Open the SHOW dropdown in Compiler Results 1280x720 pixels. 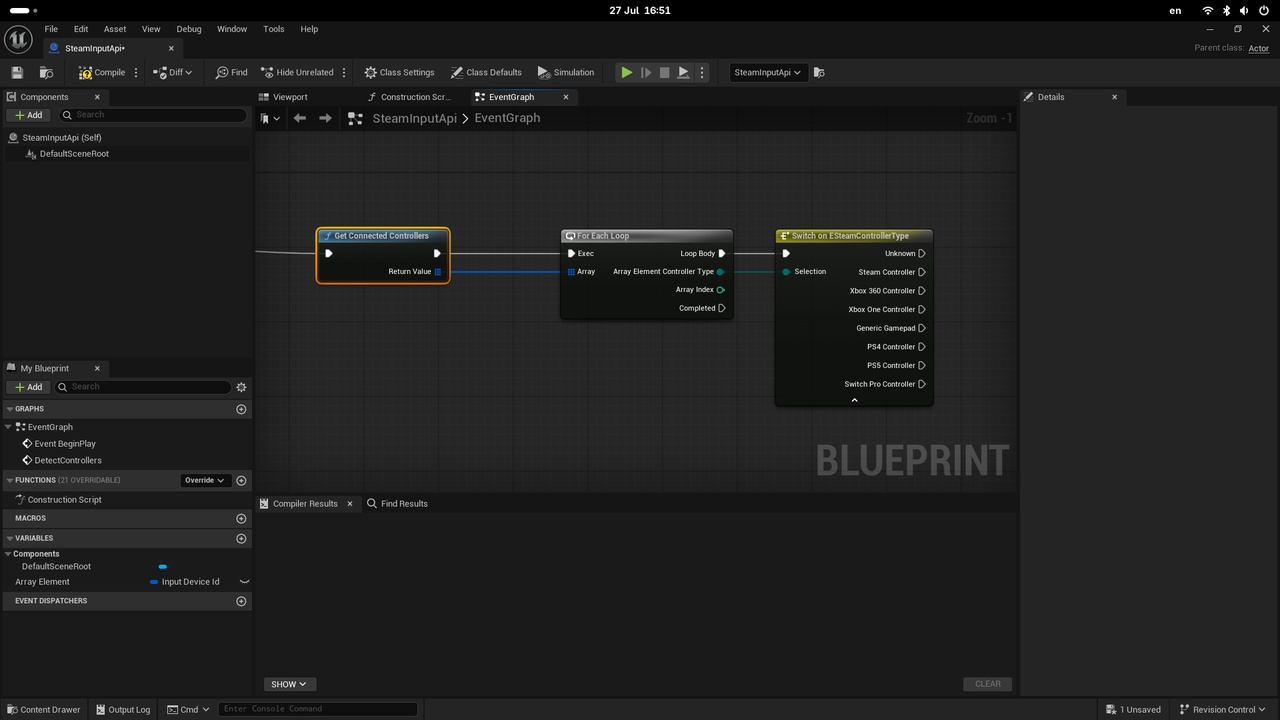point(290,684)
